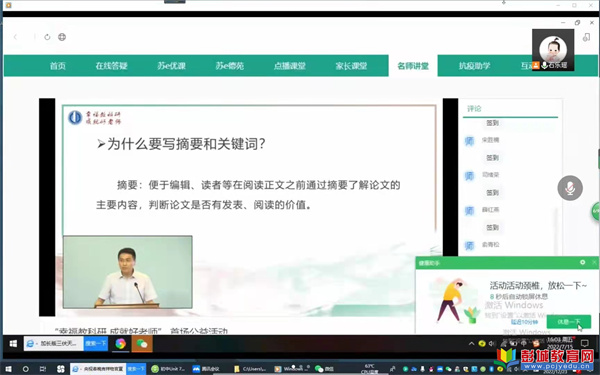
Task: Switch to the 在线答疑 tab
Action: [x=111, y=66]
